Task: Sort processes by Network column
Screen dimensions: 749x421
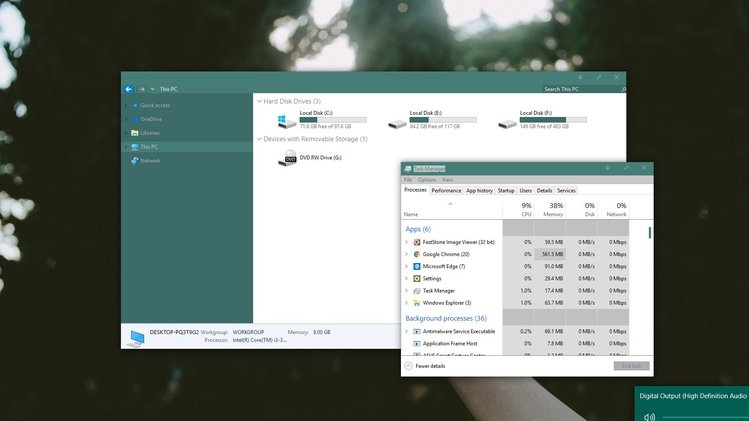Action: pyautogui.click(x=613, y=209)
